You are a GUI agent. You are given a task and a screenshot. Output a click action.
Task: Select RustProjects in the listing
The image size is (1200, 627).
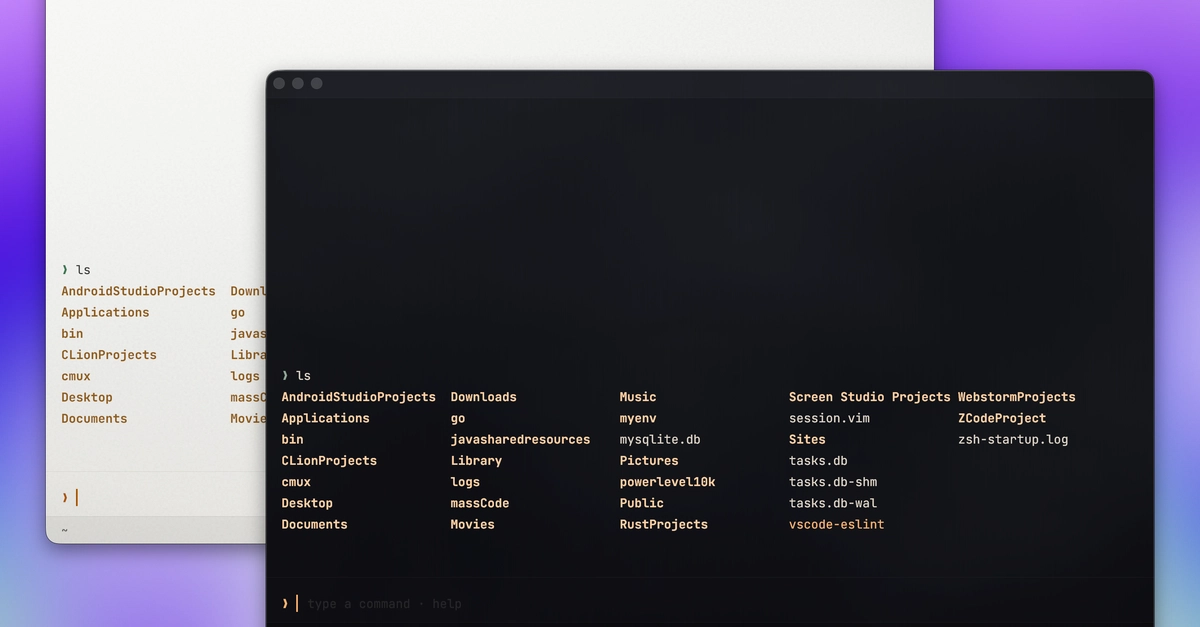click(664, 524)
